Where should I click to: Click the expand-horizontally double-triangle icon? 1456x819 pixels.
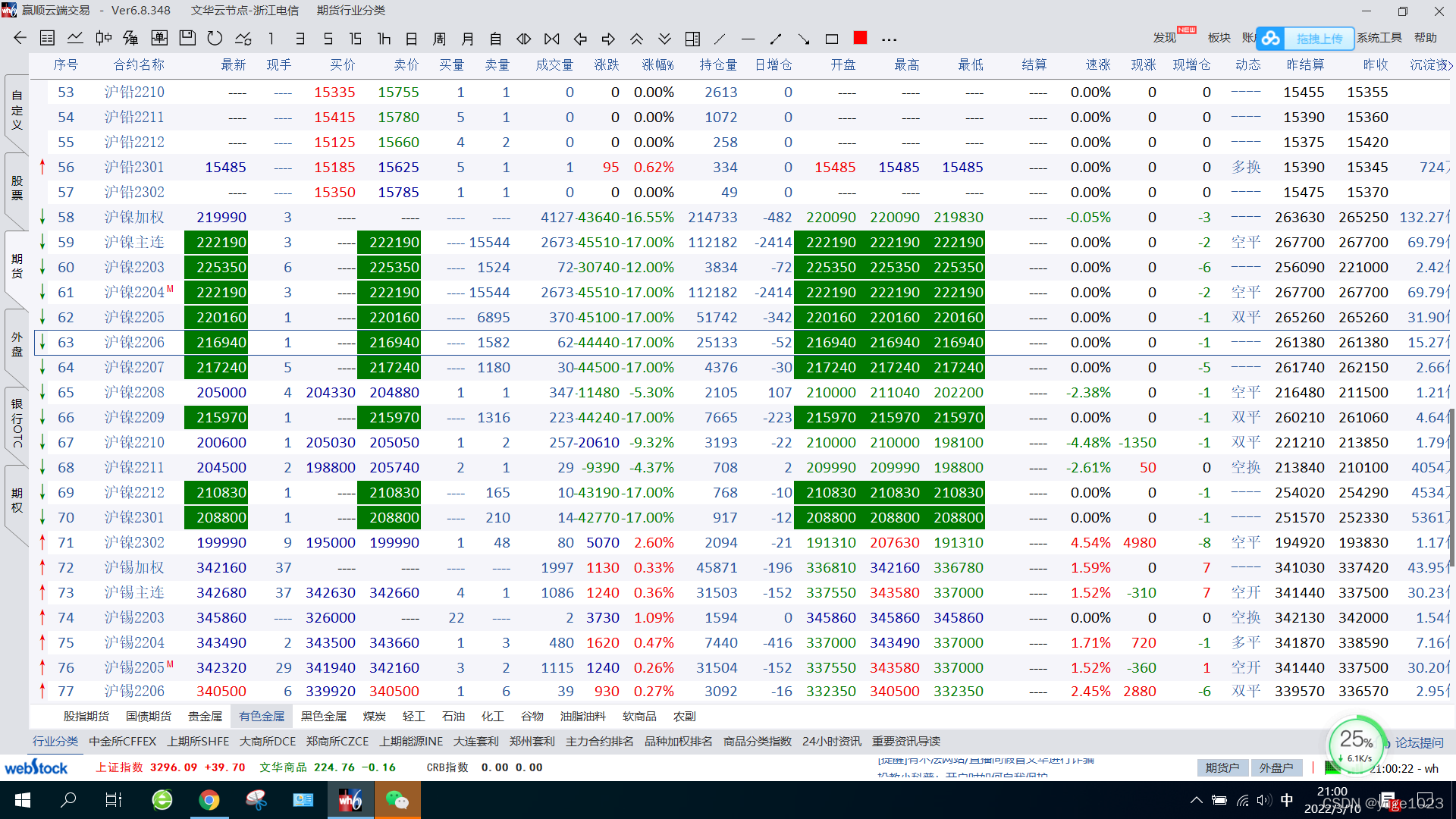[x=523, y=38]
